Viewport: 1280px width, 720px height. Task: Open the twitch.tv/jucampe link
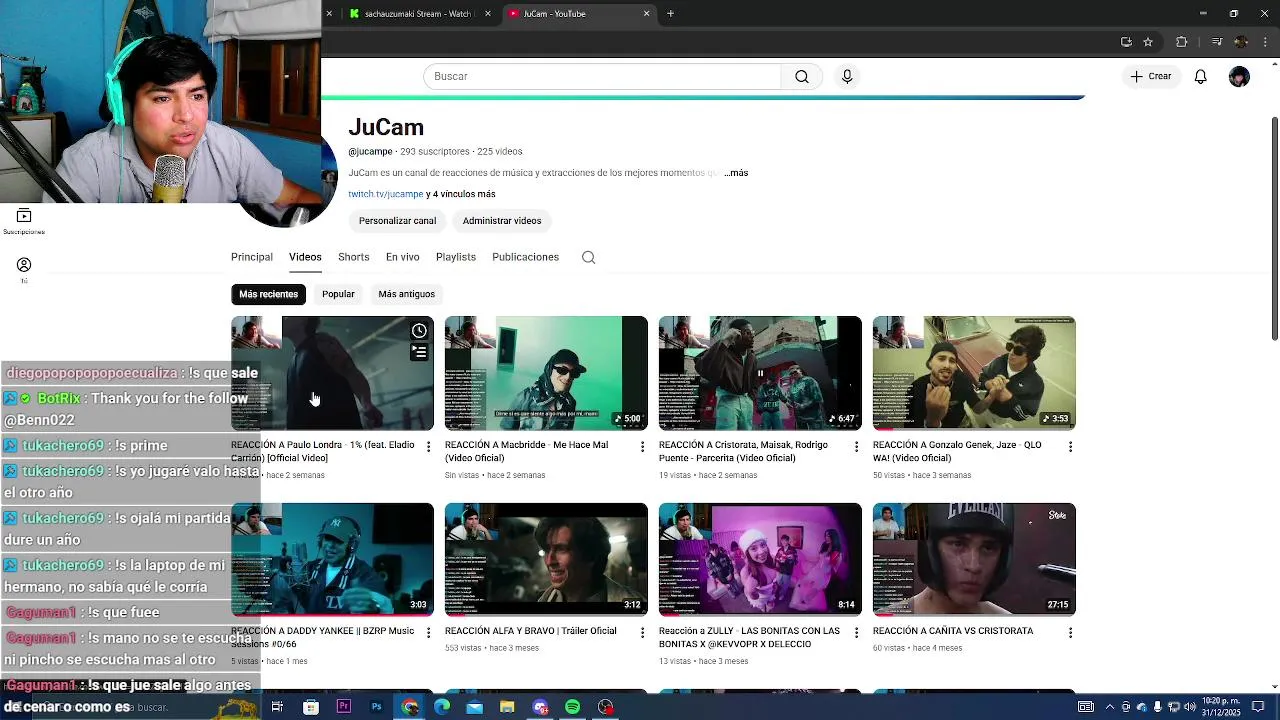[x=386, y=194]
